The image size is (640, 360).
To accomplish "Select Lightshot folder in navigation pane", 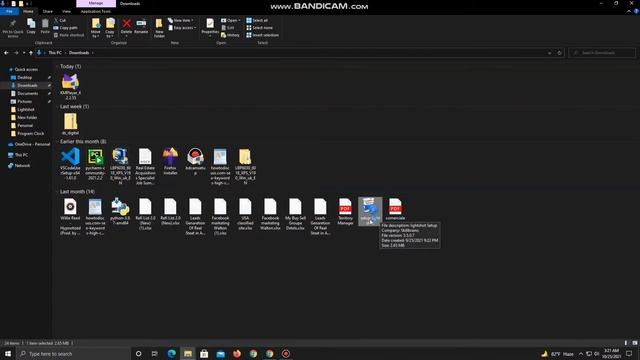I will click(26, 109).
